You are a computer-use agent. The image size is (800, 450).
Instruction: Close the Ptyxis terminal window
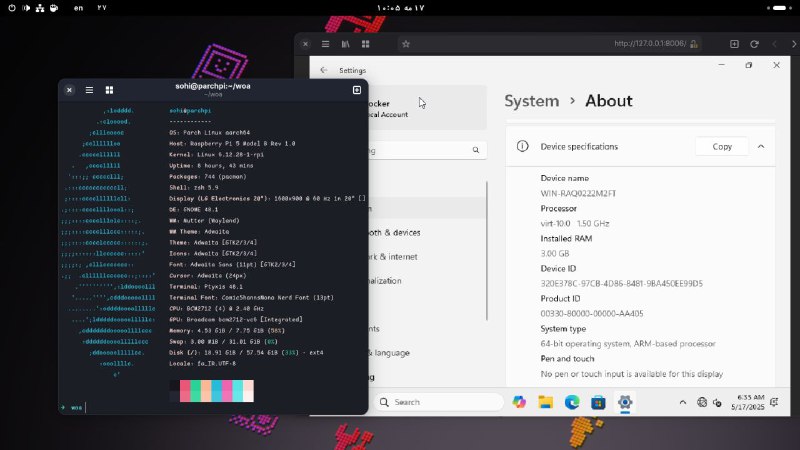(69, 90)
